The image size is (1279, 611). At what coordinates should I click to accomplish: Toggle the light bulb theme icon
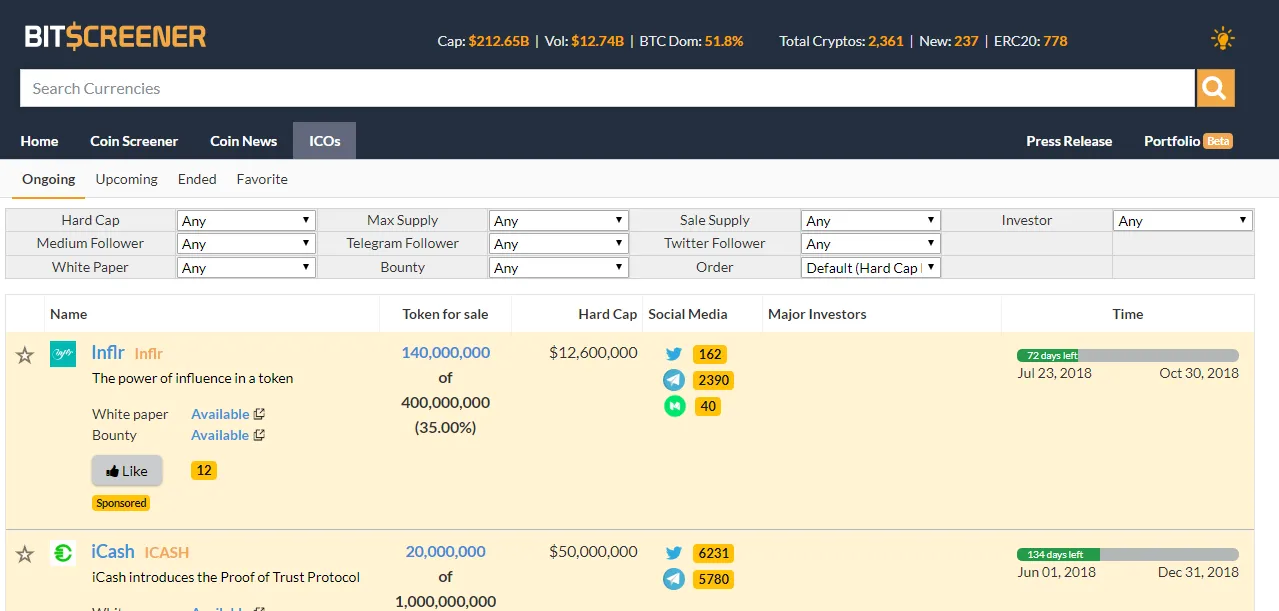coord(1222,40)
